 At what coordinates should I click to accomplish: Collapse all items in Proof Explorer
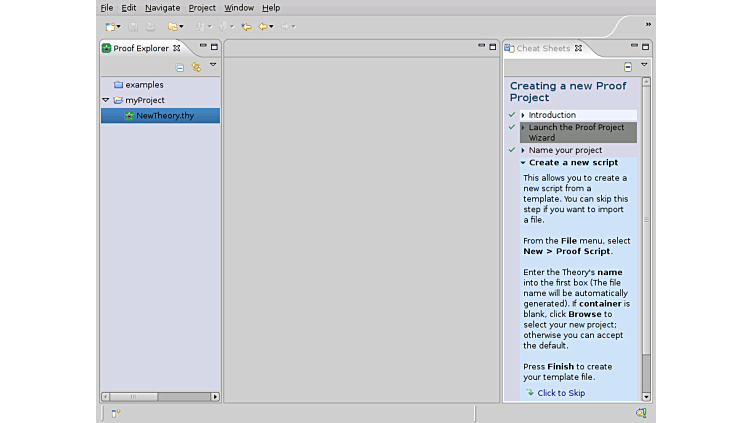[180, 67]
